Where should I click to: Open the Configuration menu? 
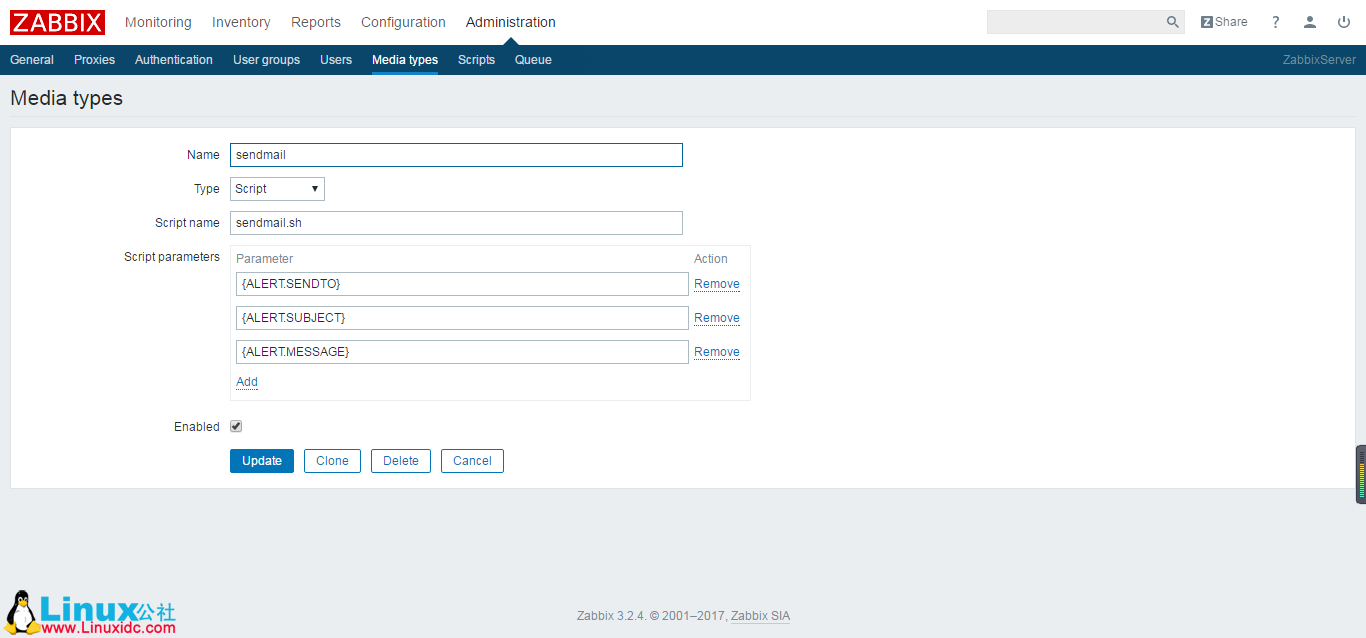402,21
